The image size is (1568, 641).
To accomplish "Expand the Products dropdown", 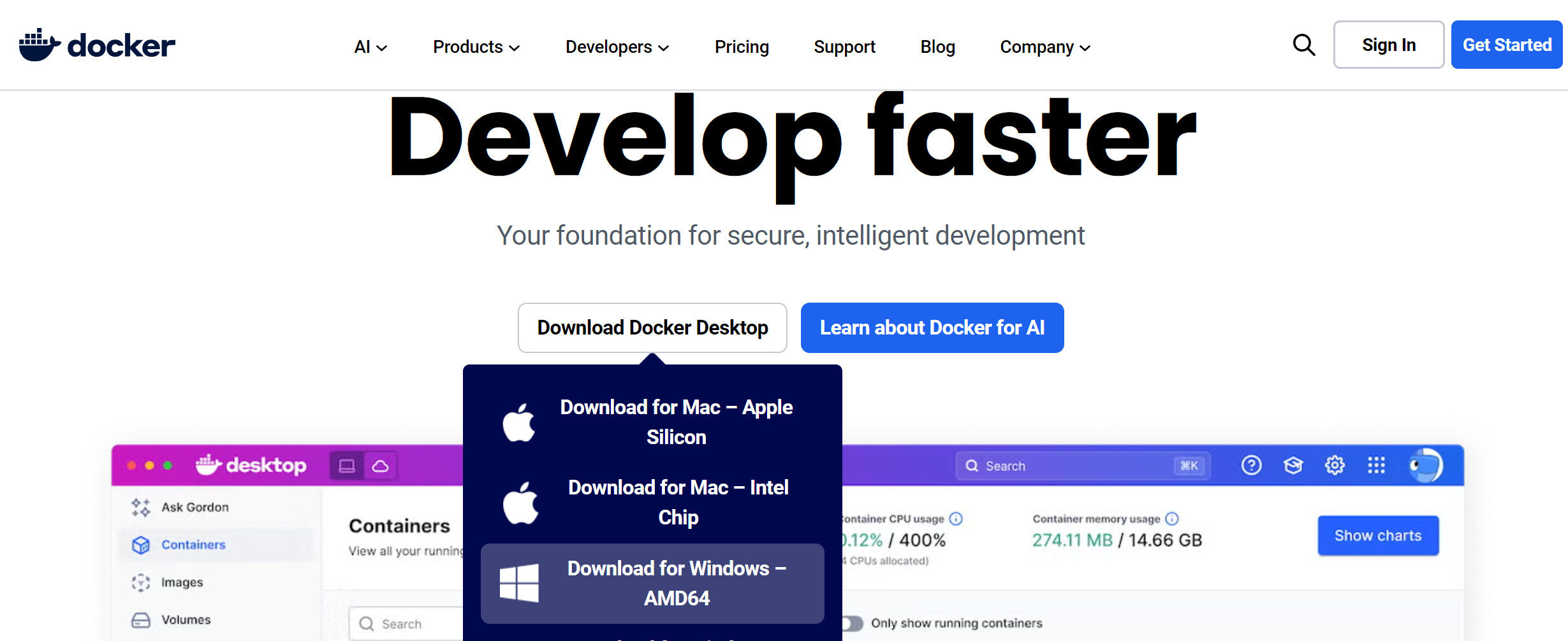I will click(476, 47).
